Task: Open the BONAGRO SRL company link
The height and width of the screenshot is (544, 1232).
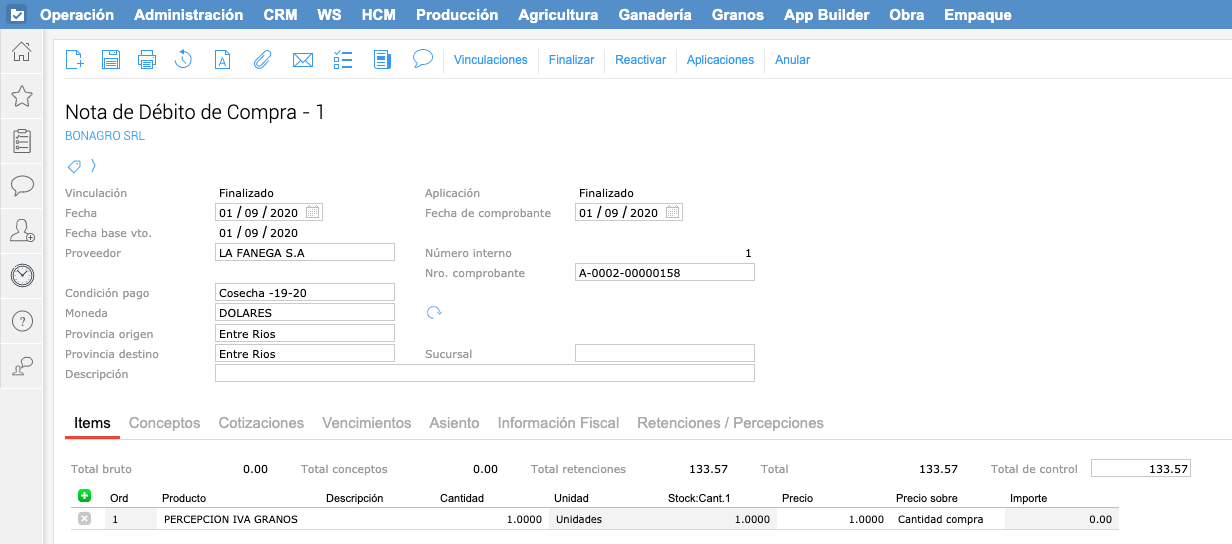Action: click(x=104, y=136)
